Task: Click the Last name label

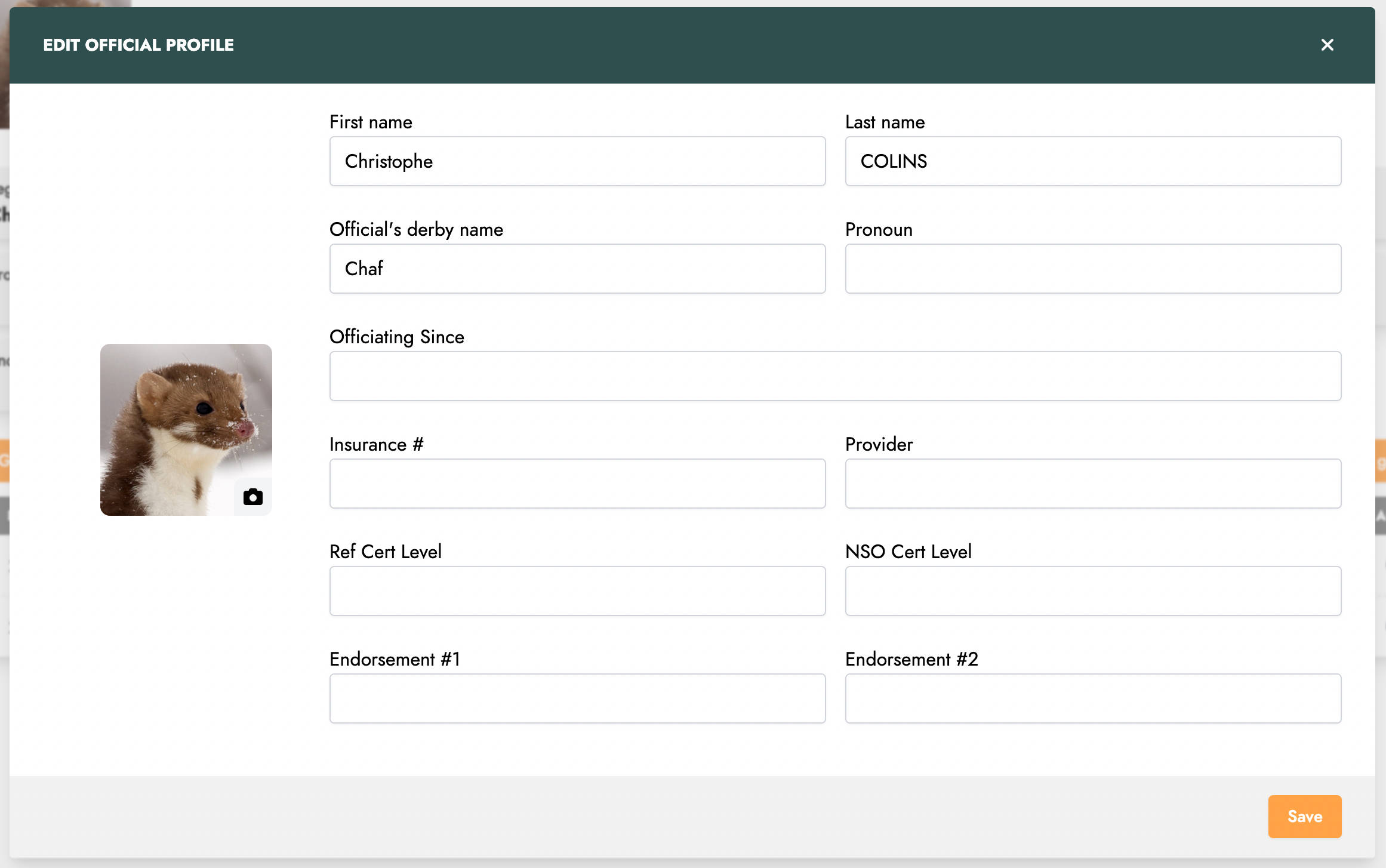Action: [885, 122]
